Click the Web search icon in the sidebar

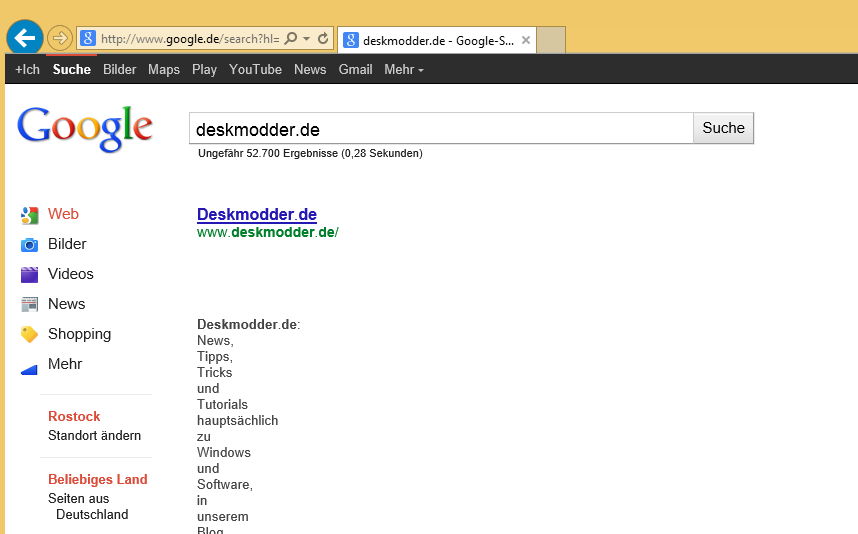coord(29,215)
